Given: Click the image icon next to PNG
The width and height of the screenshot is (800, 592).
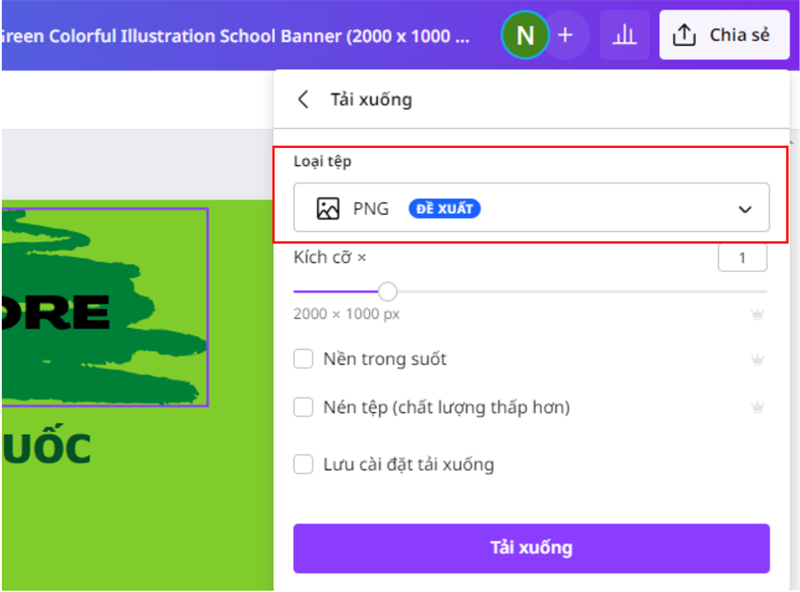Looking at the screenshot, I should [x=326, y=208].
